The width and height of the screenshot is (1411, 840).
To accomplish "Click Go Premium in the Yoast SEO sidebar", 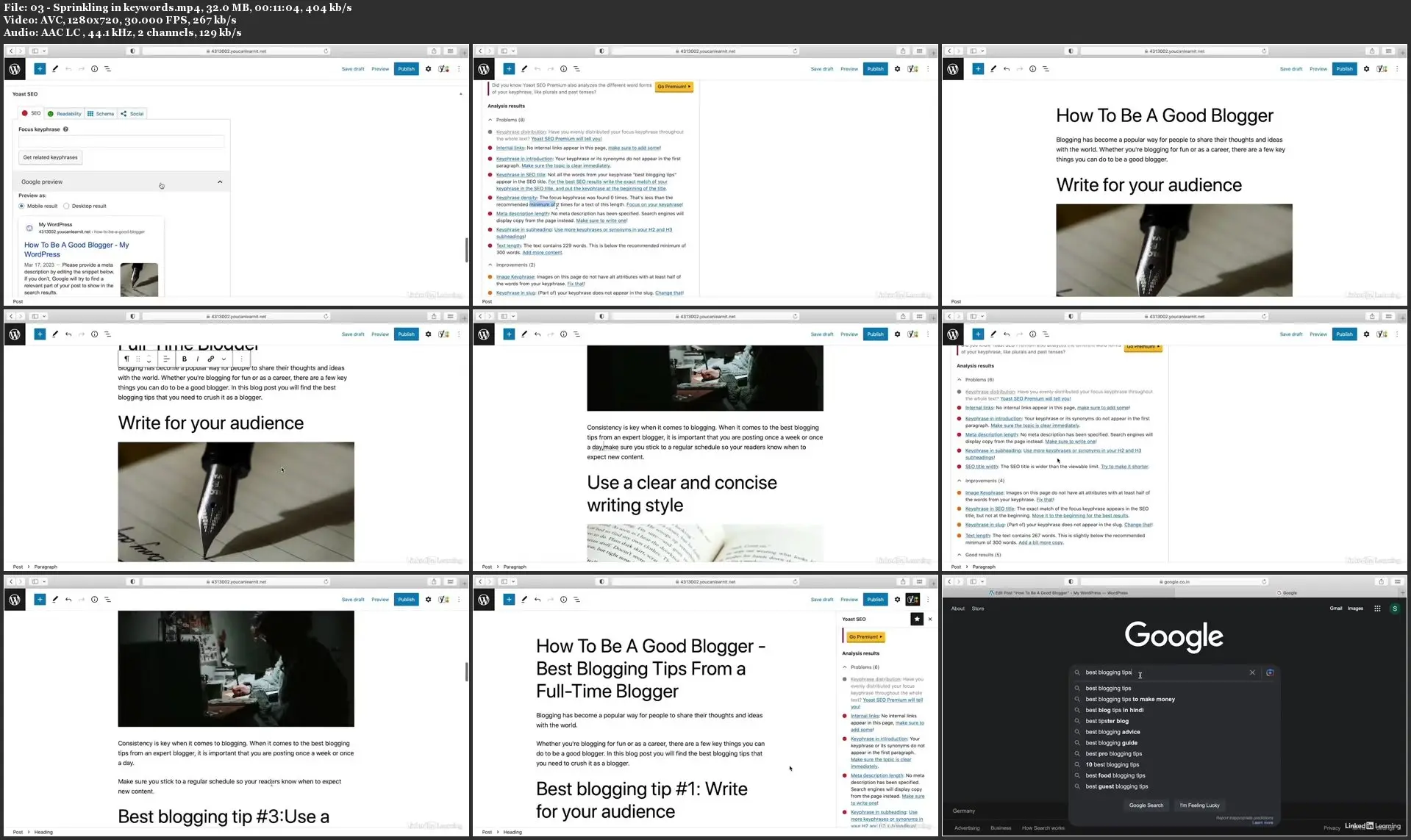I will (x=865, y=637).
